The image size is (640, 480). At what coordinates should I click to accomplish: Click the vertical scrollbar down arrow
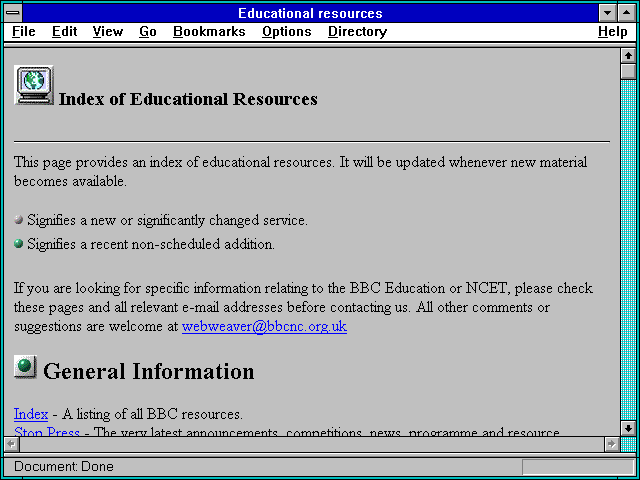(629, 428)
